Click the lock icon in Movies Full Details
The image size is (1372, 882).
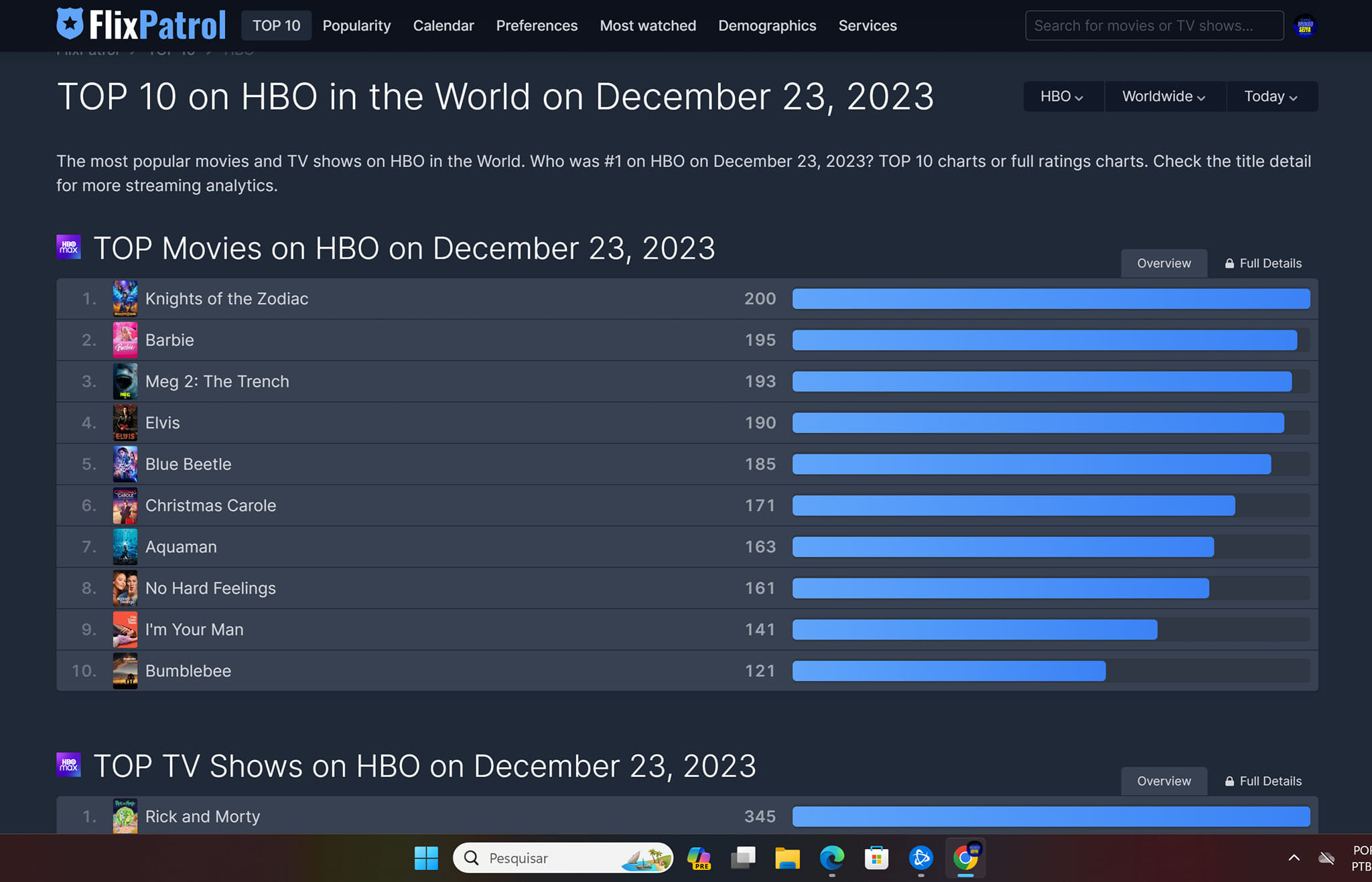tap(1229, 263)
